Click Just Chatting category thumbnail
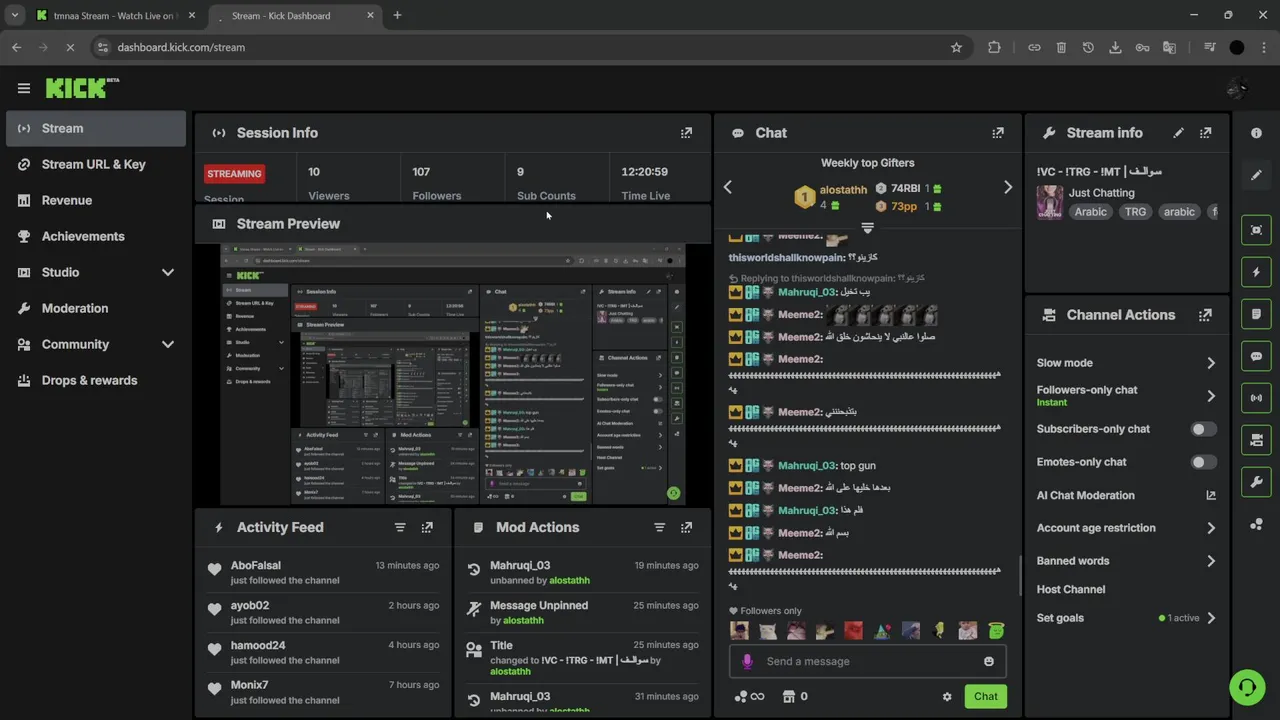 click(x=1049, y=202)
